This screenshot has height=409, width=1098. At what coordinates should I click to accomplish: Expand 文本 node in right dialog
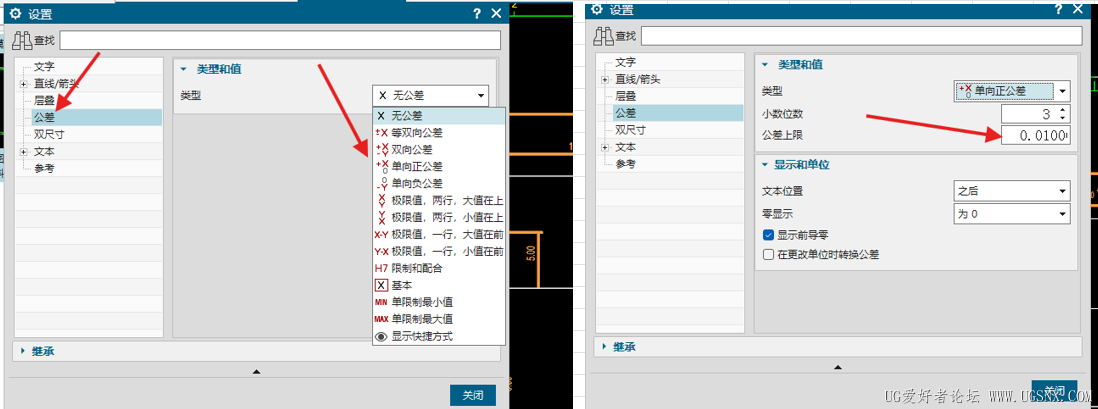(x=604, y=147)
